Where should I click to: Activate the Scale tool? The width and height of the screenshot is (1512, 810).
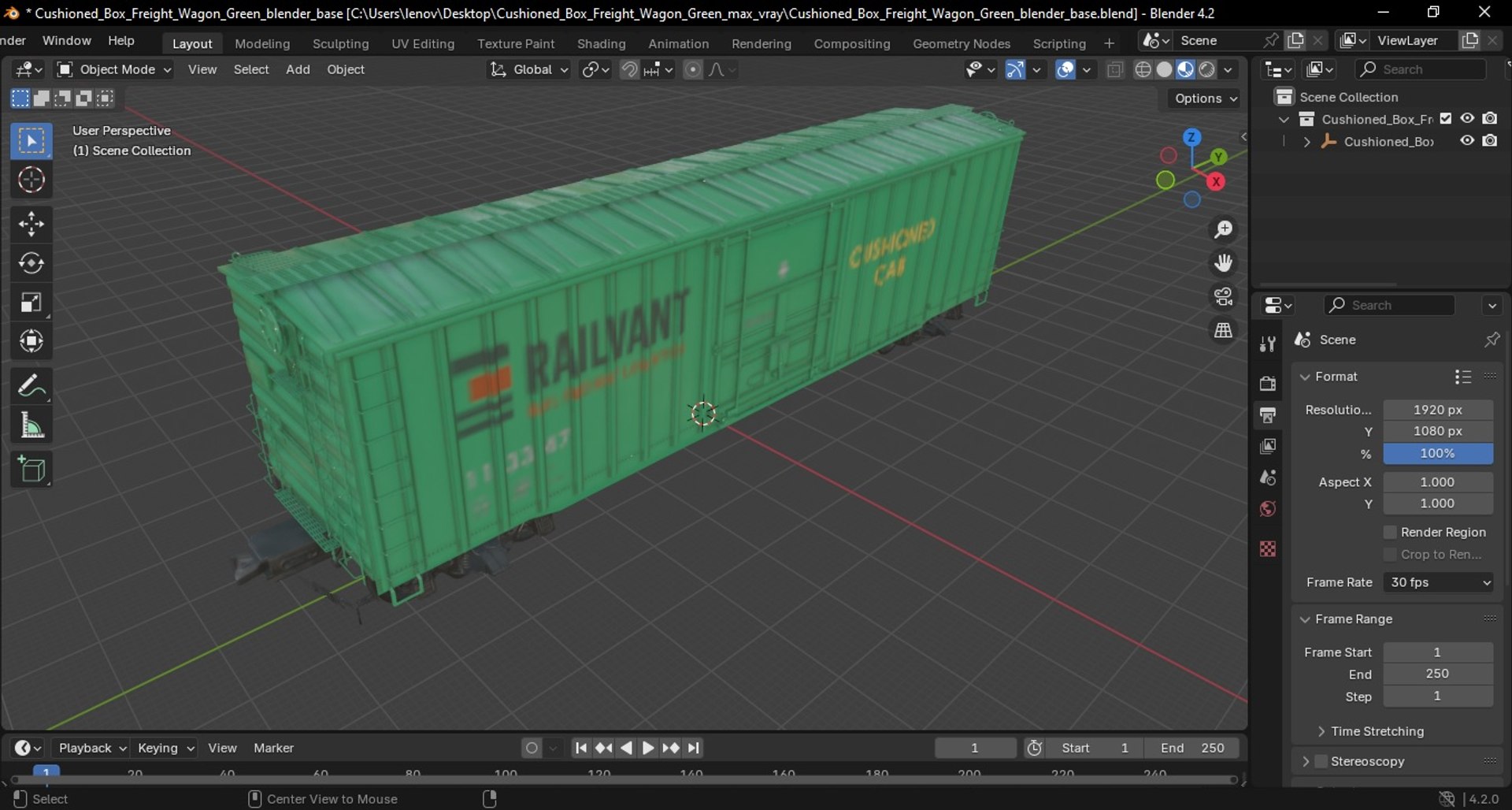pyautogui.click(x=31, y=303)
